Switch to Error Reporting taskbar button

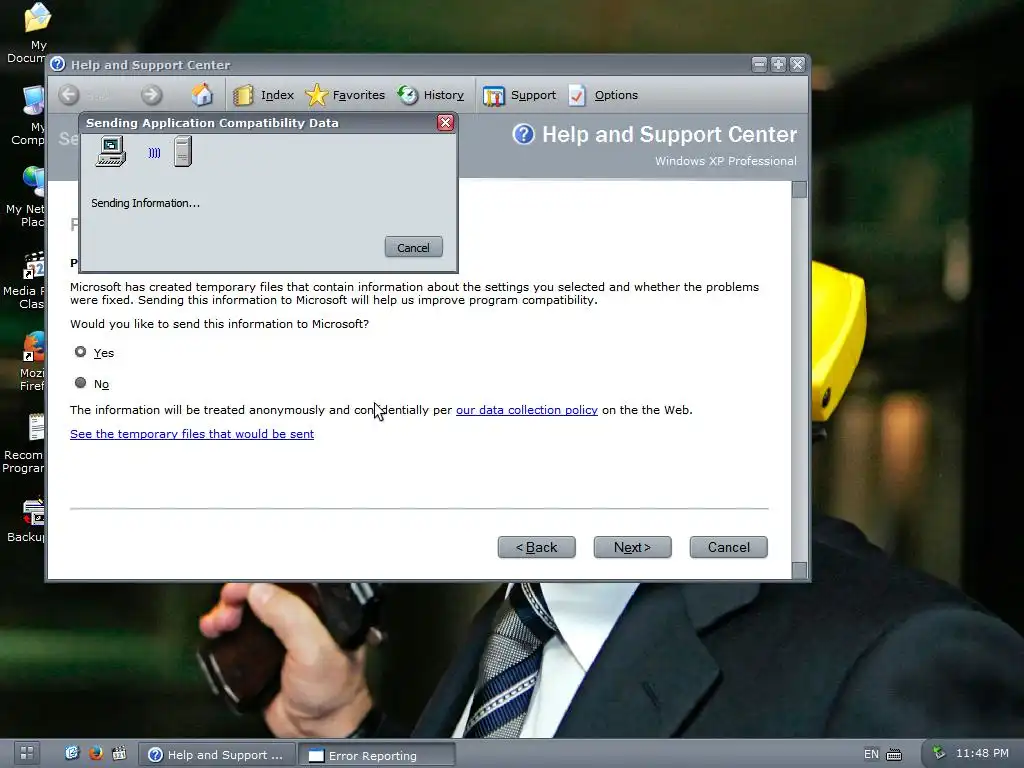point(377,755)
